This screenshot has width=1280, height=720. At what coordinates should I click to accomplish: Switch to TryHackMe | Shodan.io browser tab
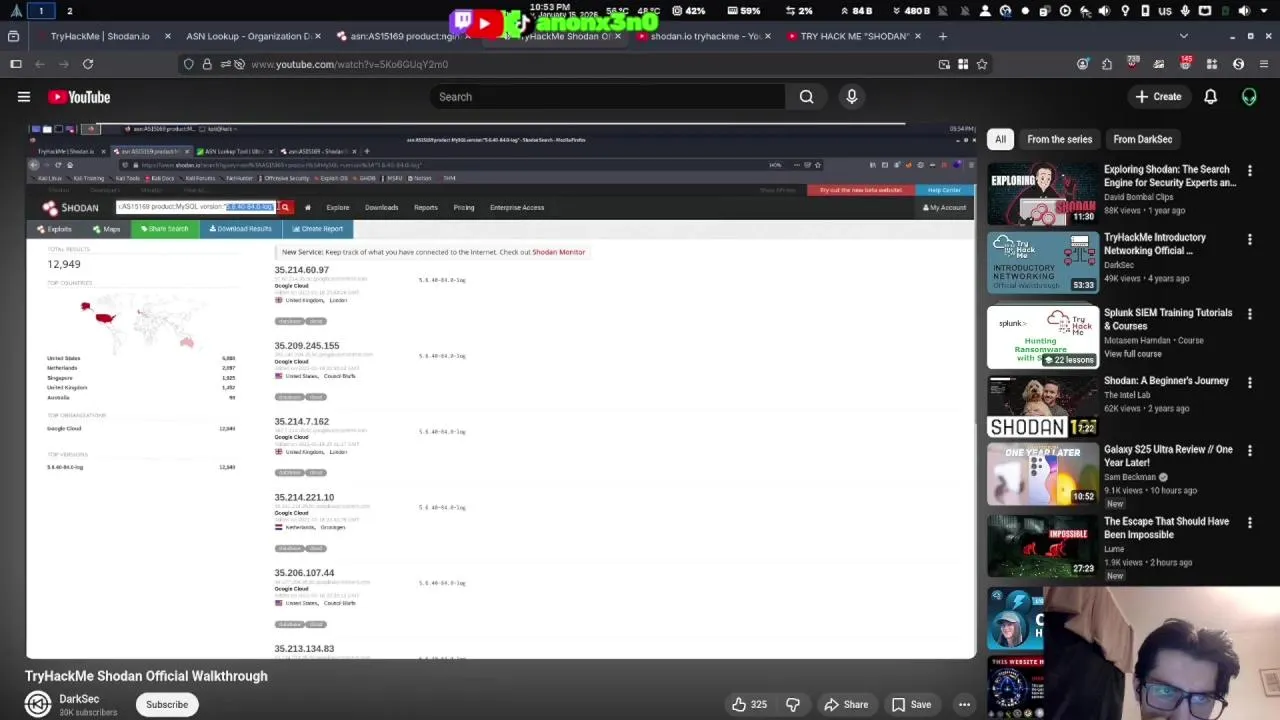click(99, 36)
